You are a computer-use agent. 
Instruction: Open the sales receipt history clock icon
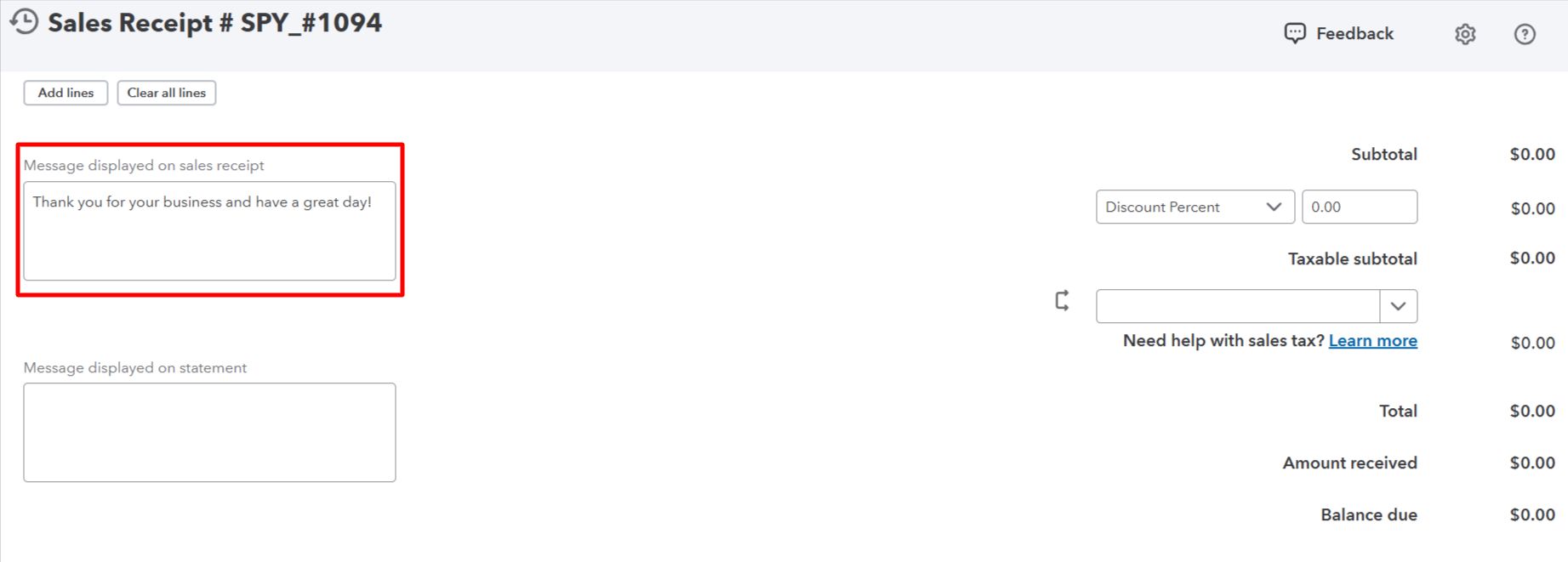pos(25,22)
